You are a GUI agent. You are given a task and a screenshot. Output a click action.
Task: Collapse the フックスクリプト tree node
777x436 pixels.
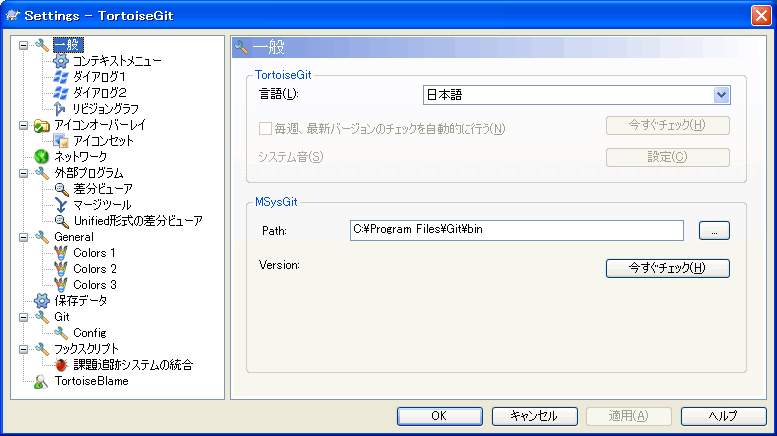(x=23, y=349)
